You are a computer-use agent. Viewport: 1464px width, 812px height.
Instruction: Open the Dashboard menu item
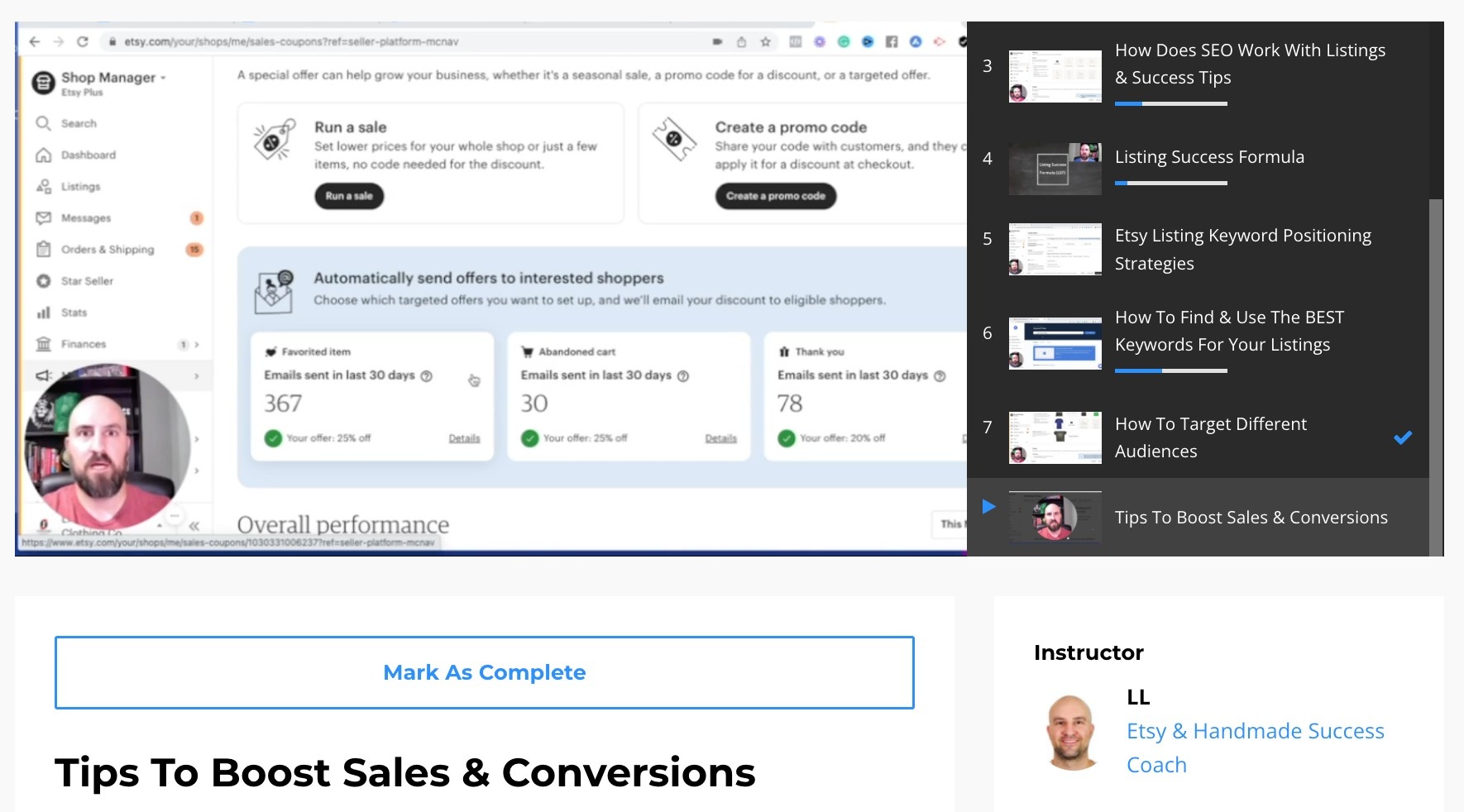tap(89, 155)
